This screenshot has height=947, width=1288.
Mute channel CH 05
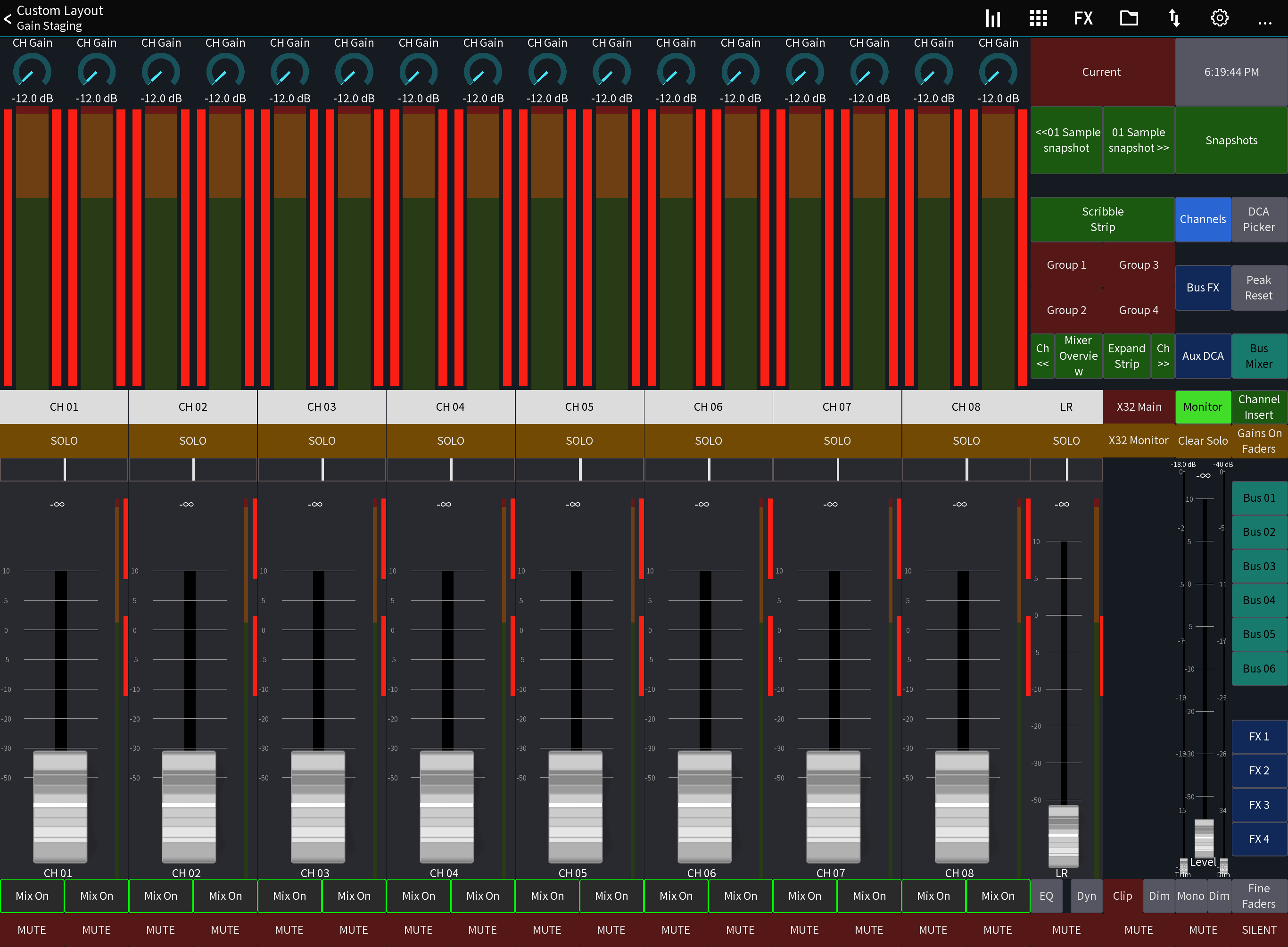click(x=547, y=929)
